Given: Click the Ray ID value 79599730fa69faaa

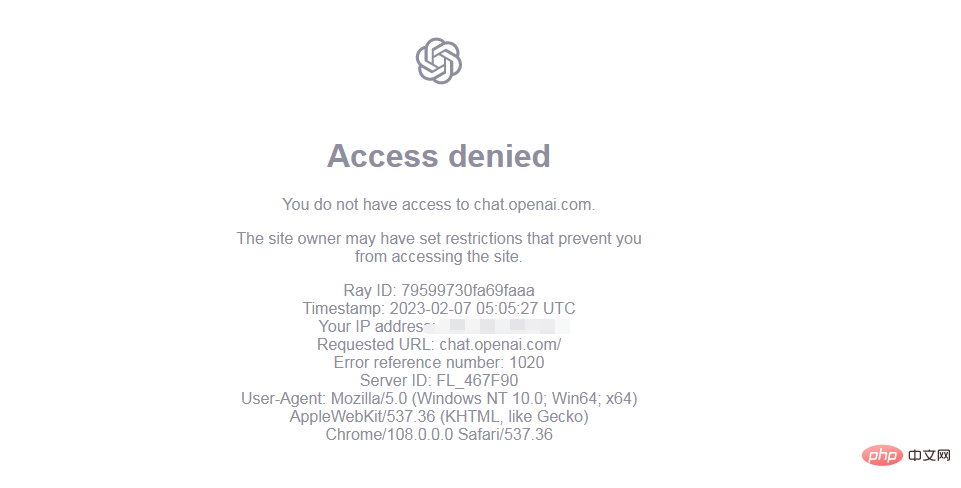Looking at the screenshot, I should tap(468, 290).
